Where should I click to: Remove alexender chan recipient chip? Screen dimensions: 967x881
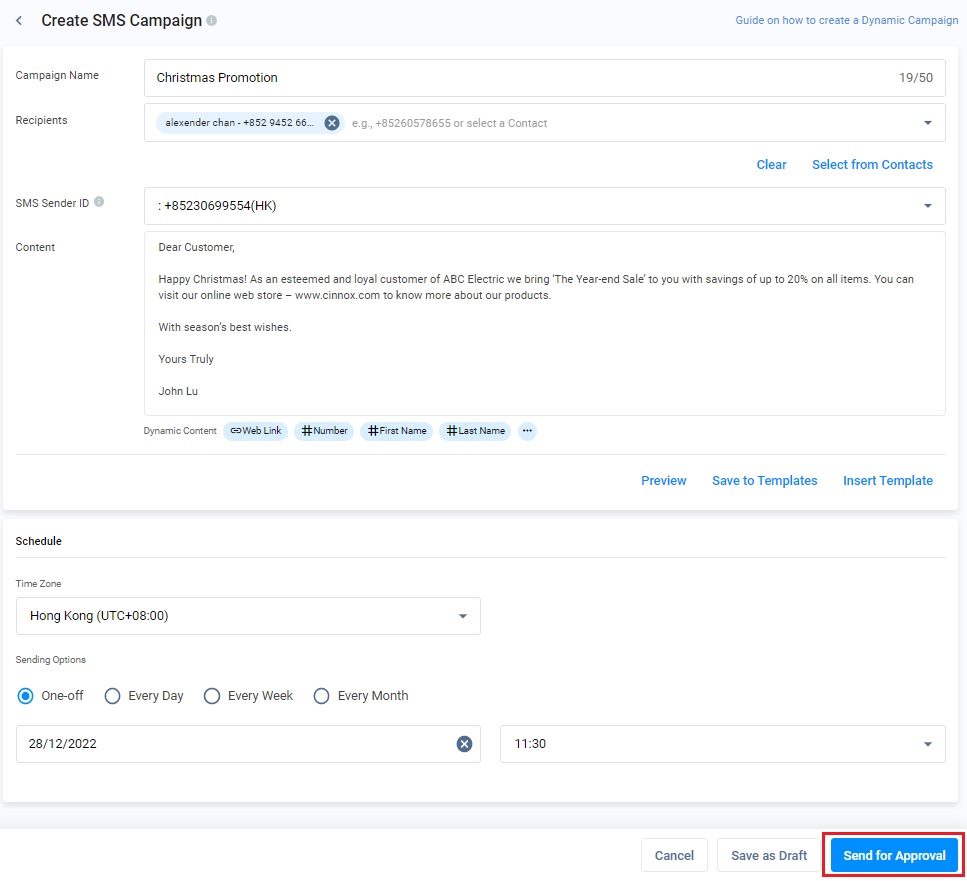coord(332,123)
